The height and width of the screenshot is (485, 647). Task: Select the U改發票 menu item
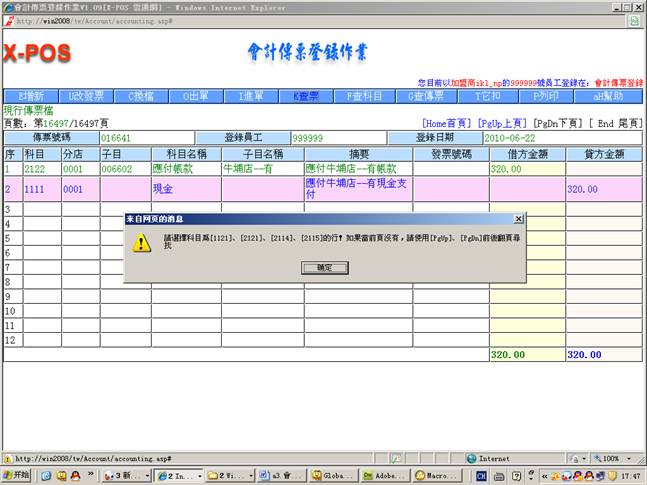(x=87, y=97)
